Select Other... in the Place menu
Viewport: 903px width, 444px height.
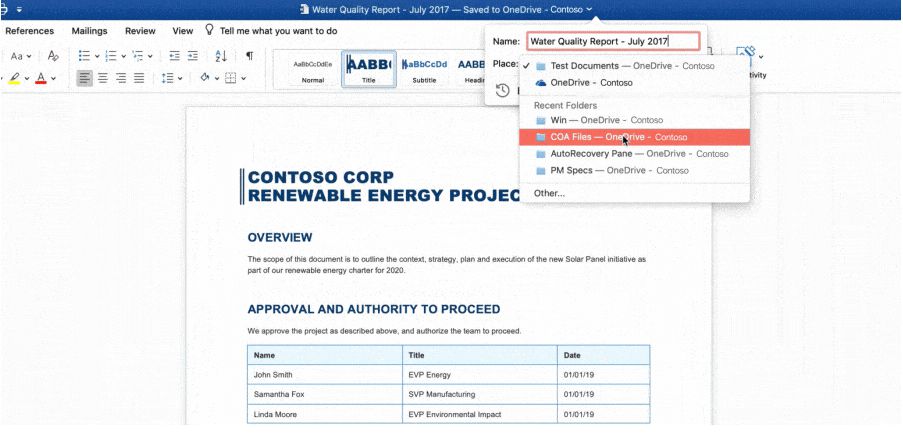click(x=635, y=193)
